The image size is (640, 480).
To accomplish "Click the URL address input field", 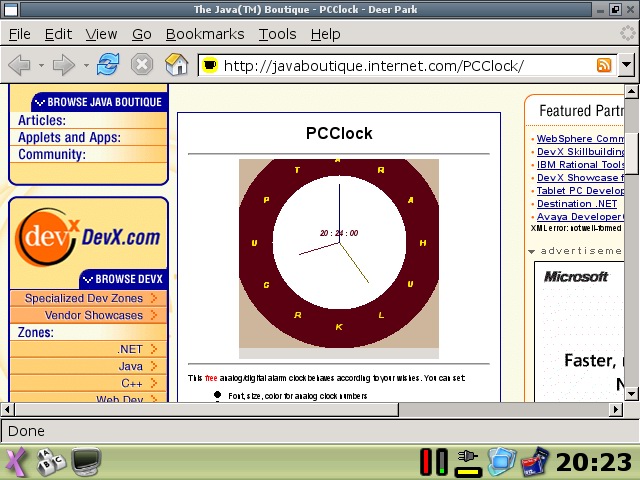I will [x=400, y=66].
